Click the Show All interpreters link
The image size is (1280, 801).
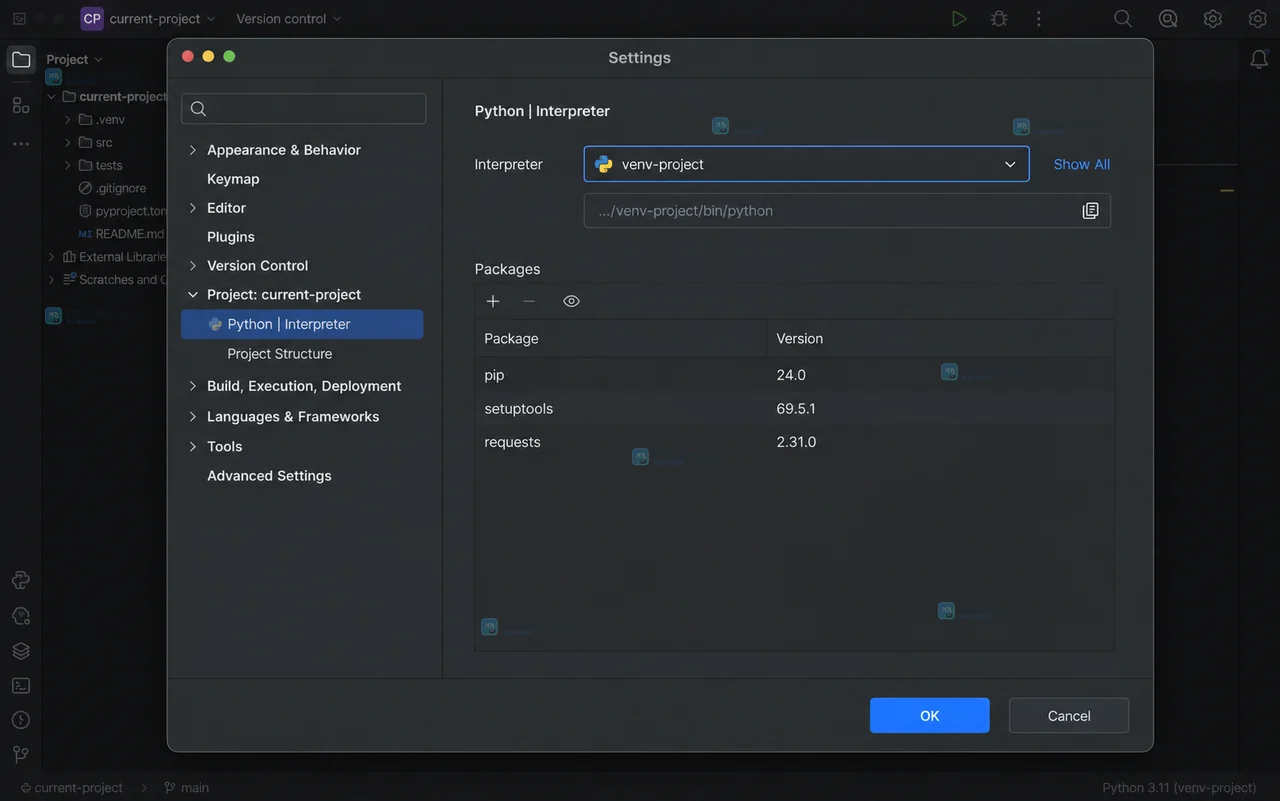tap(1082, 164)
